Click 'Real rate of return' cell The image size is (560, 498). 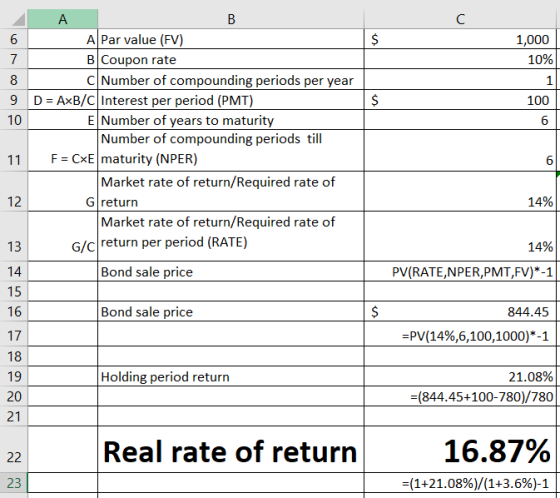231,449
